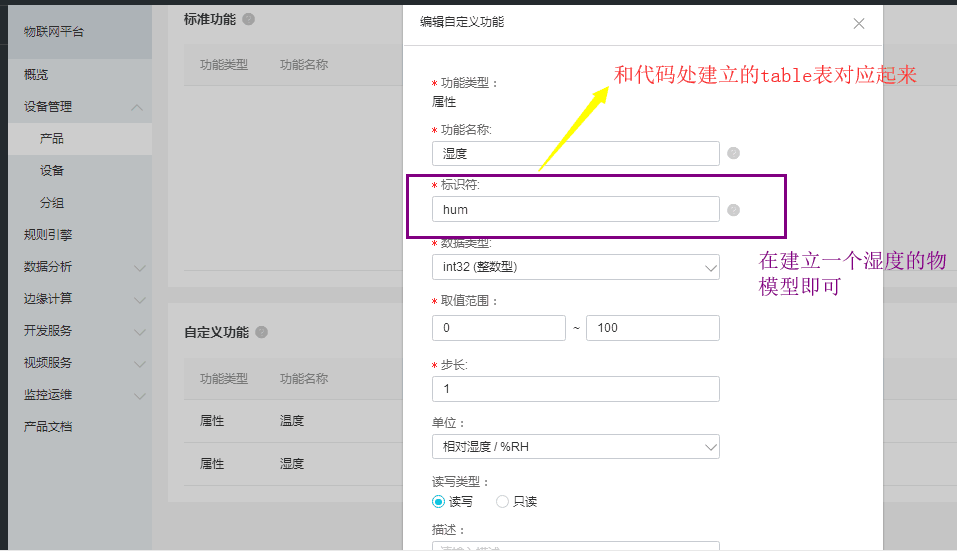Click 物联网平台 title in sidebar

(x=54, y=32)
